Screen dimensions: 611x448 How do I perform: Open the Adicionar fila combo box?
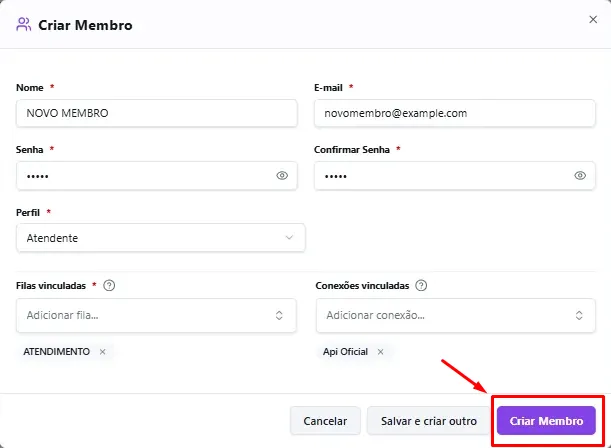156,316
